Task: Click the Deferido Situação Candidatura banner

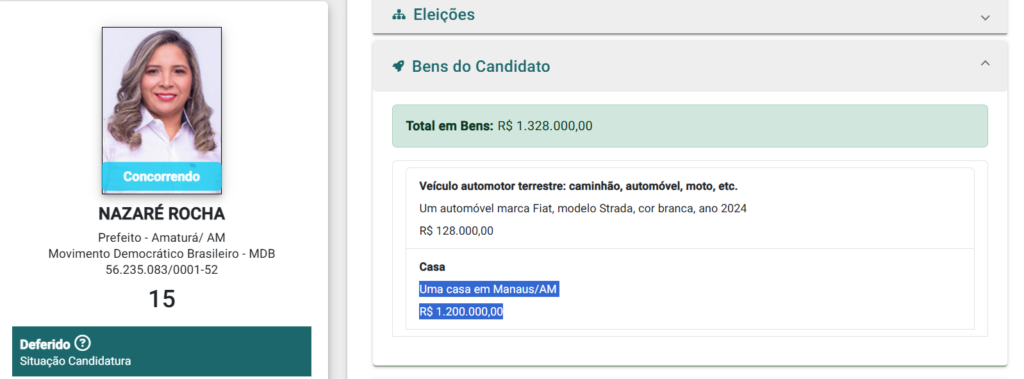Action: click(x=162, y=352)
